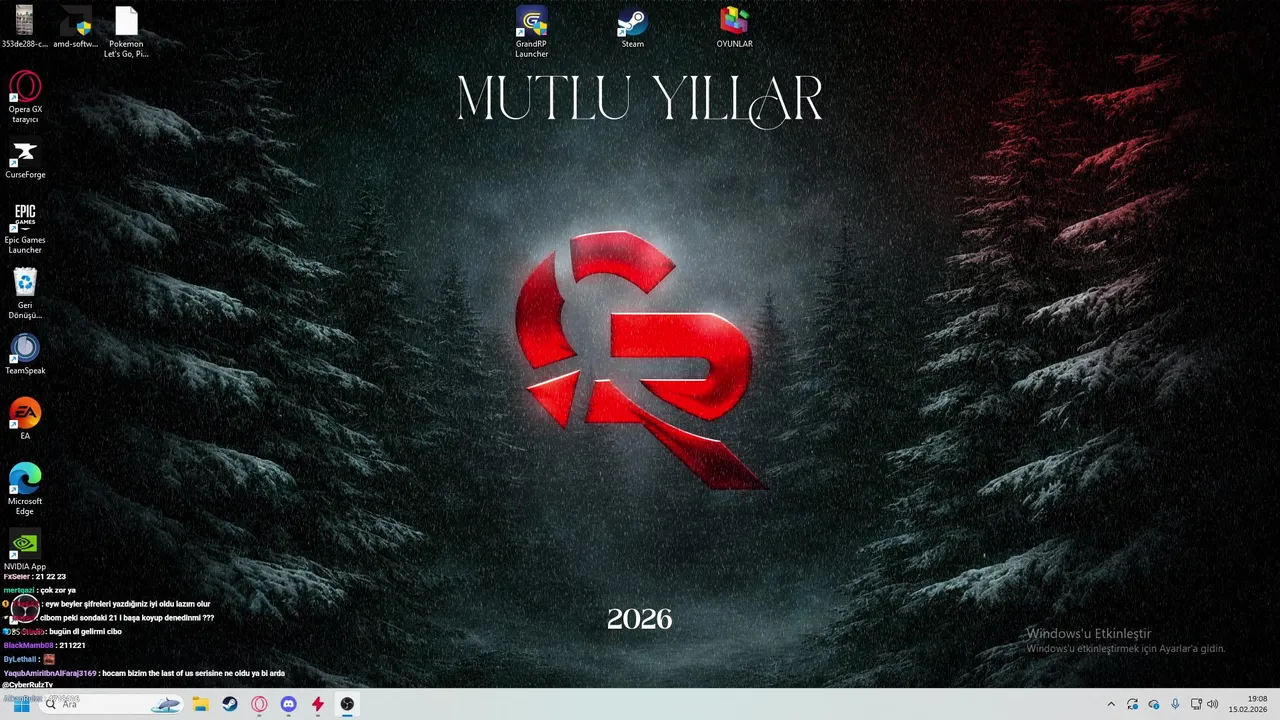The image size is (1280, 720).
Task: Open File Explorer from the taskbar
Action: [200, 704]
